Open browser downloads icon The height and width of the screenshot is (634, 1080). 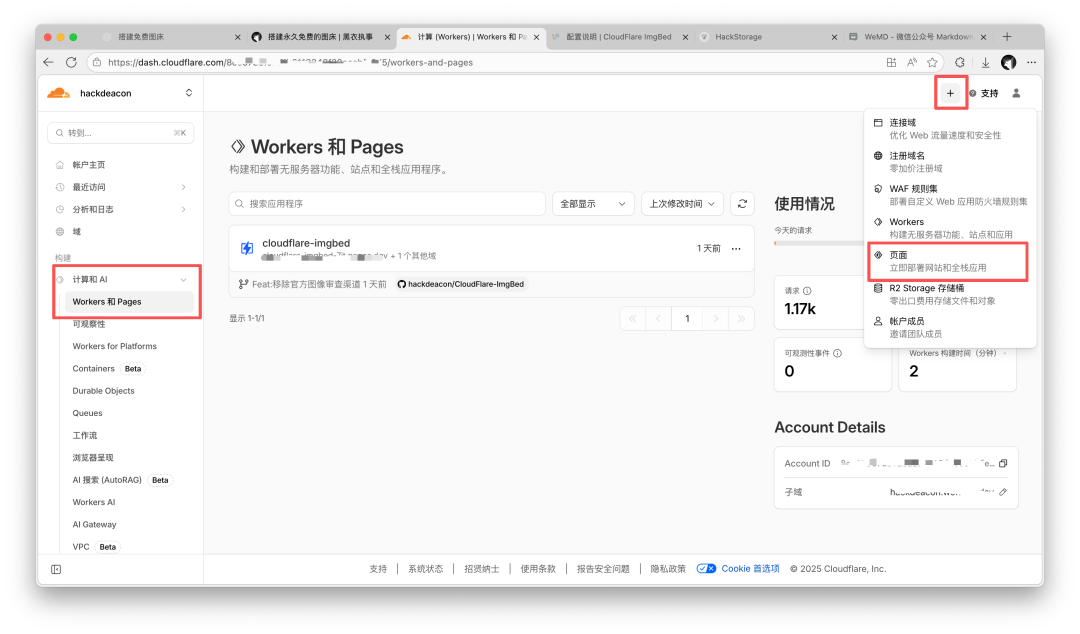pyautogui.click(x=986, y=62)
